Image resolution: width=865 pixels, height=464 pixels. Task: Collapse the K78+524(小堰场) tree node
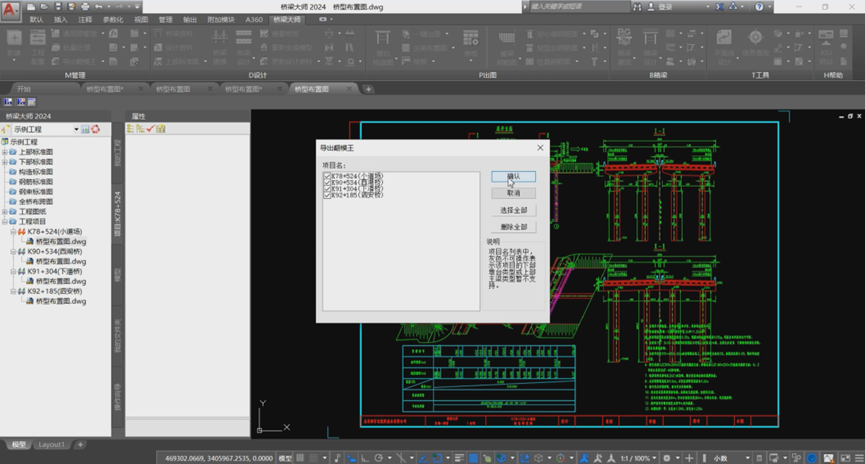coord(13,232)
